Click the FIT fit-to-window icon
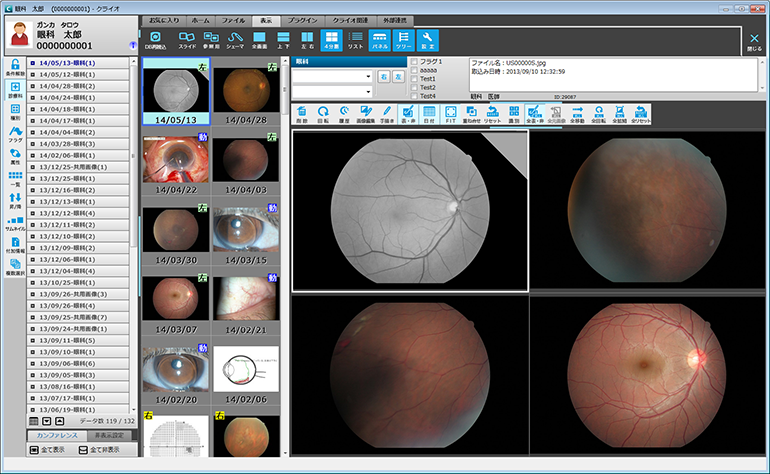 451,114
